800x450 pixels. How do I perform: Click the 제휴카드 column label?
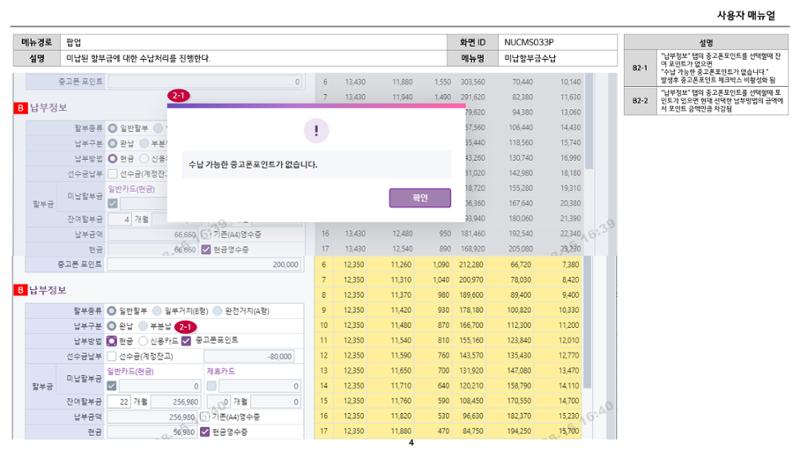point(220,371)
